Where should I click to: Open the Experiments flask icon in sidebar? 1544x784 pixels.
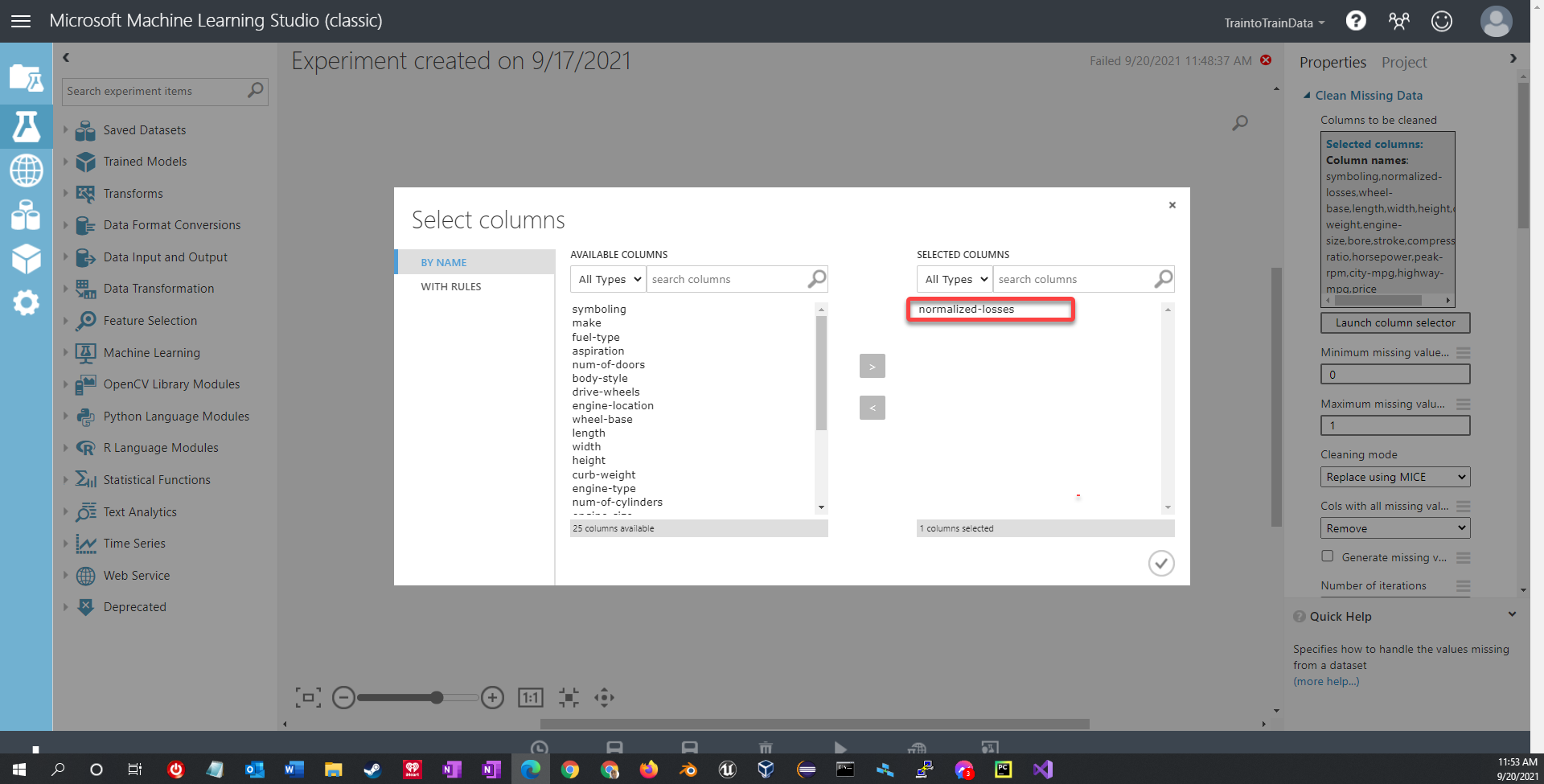click(x=27, y=125)
